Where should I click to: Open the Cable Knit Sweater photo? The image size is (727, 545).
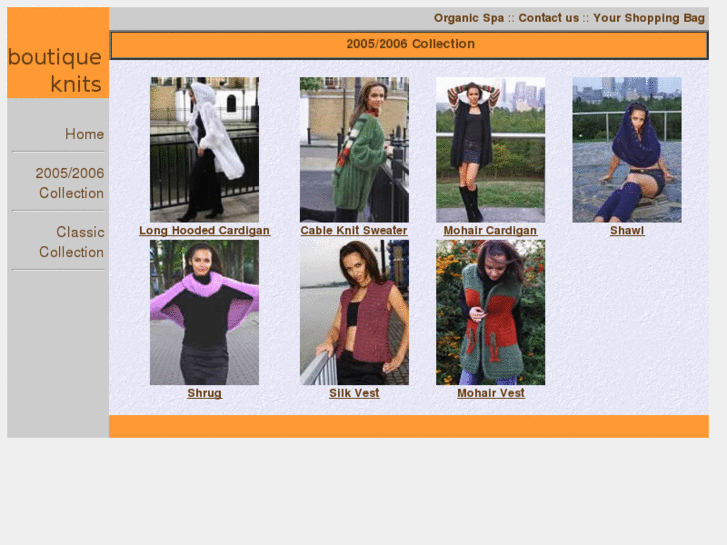354,149
